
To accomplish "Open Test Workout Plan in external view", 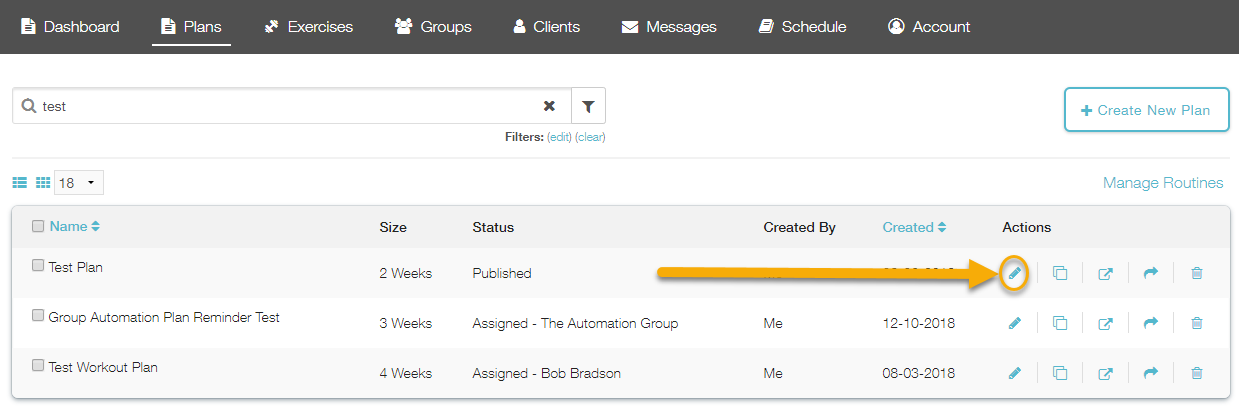I will 1105,373.
